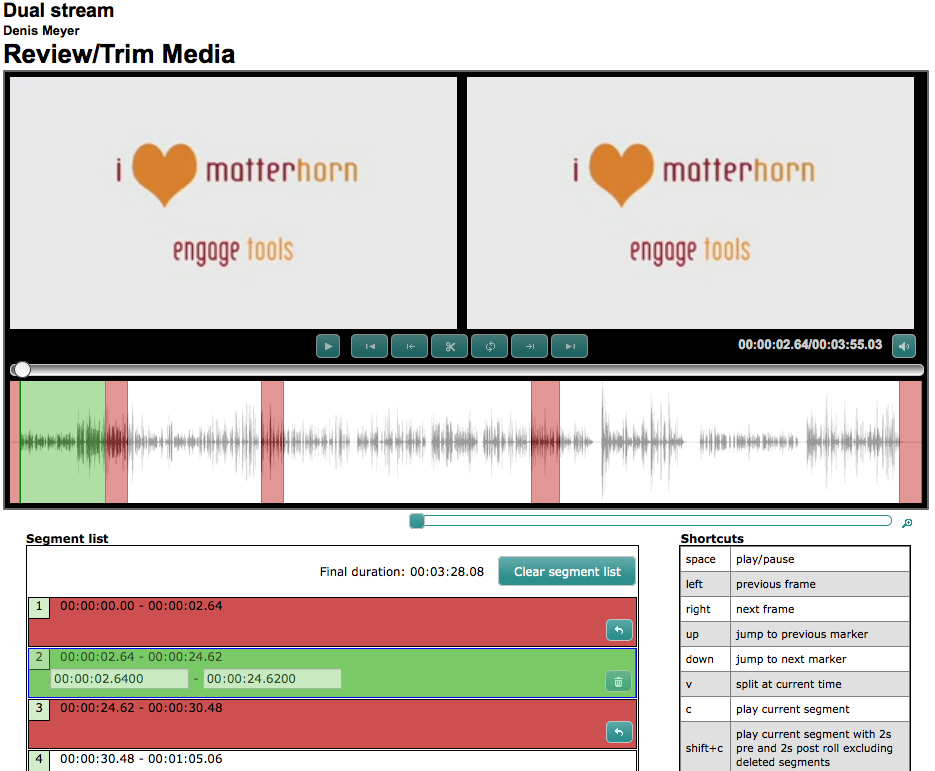Click the author name Denis Meyer
The height and width of the screenshot is (771, 935).
tap(41, 30)
